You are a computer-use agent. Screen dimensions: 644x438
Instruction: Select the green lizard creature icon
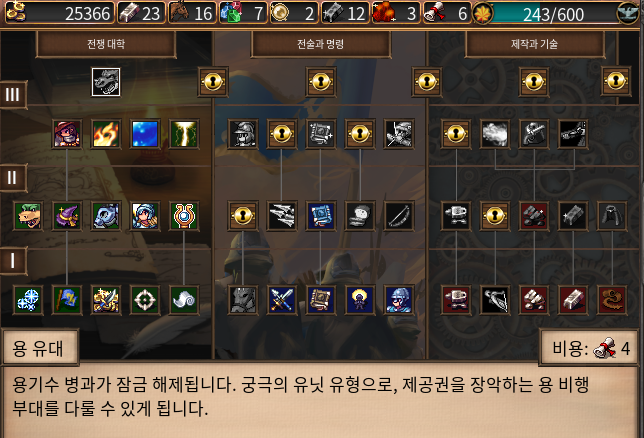28,216
